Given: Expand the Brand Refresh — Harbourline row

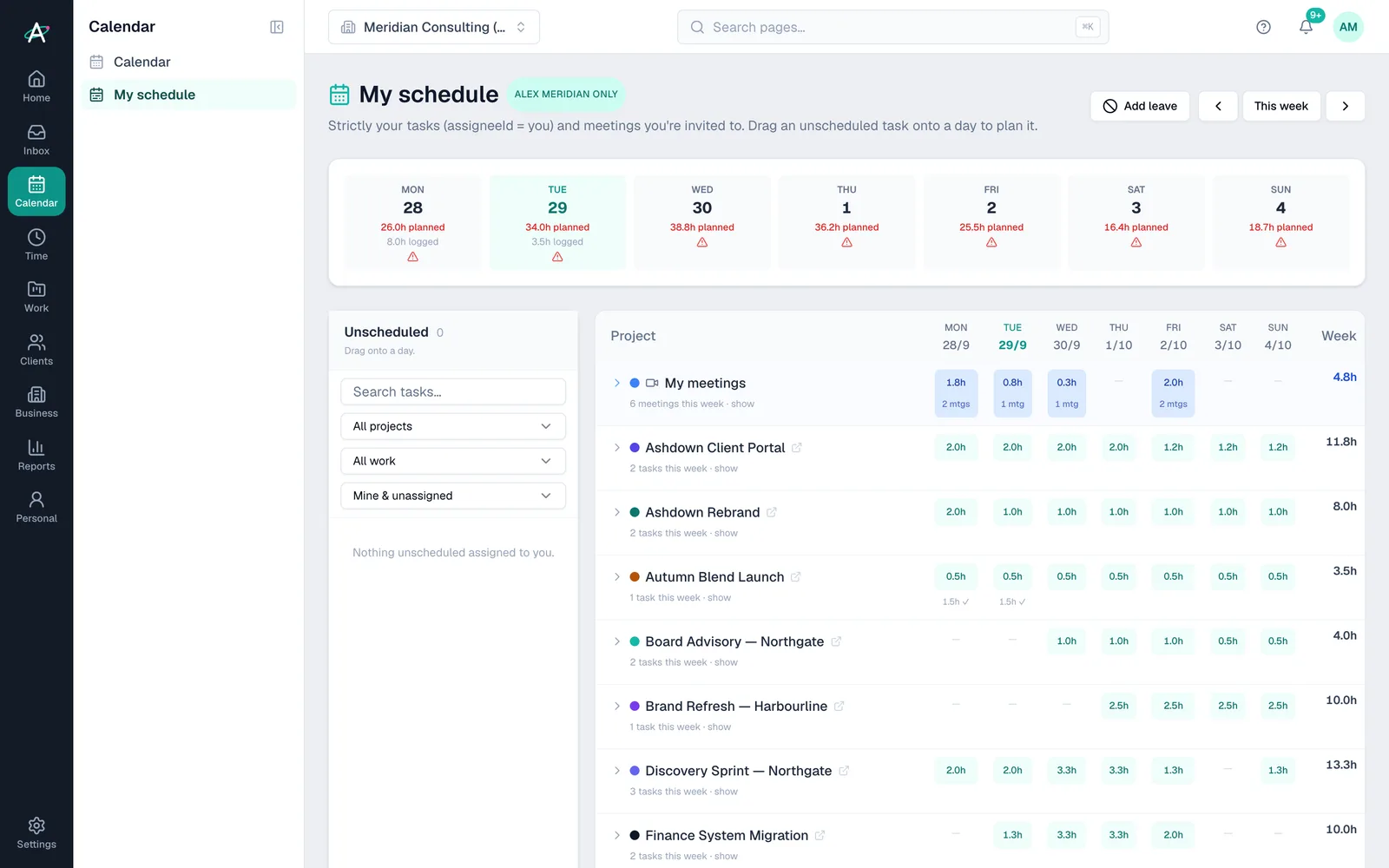Looking at the screenshot, I should tap(617, 707).
